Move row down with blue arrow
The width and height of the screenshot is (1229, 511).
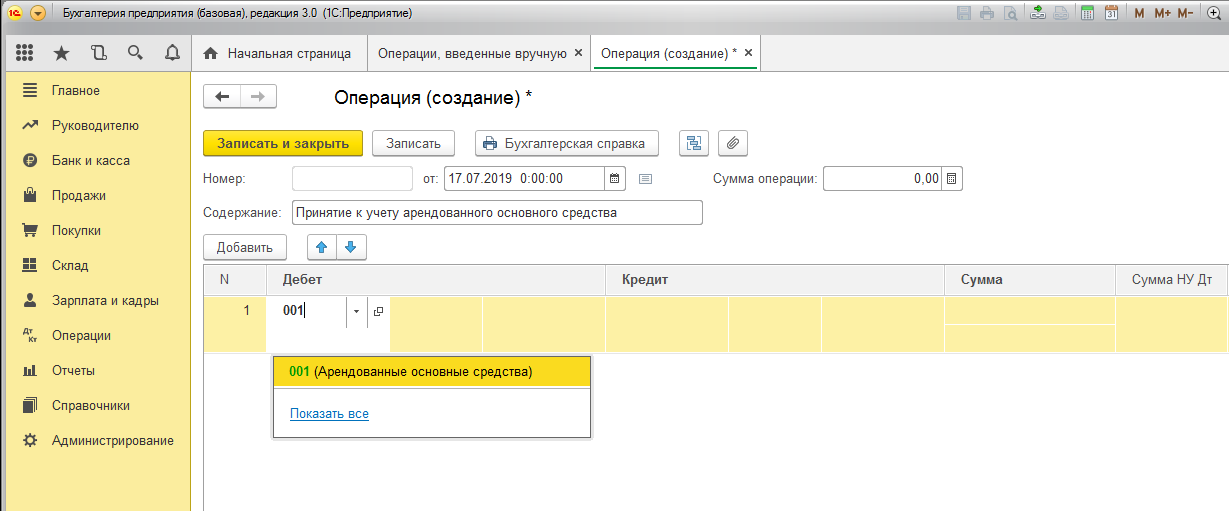pos(350,247)
